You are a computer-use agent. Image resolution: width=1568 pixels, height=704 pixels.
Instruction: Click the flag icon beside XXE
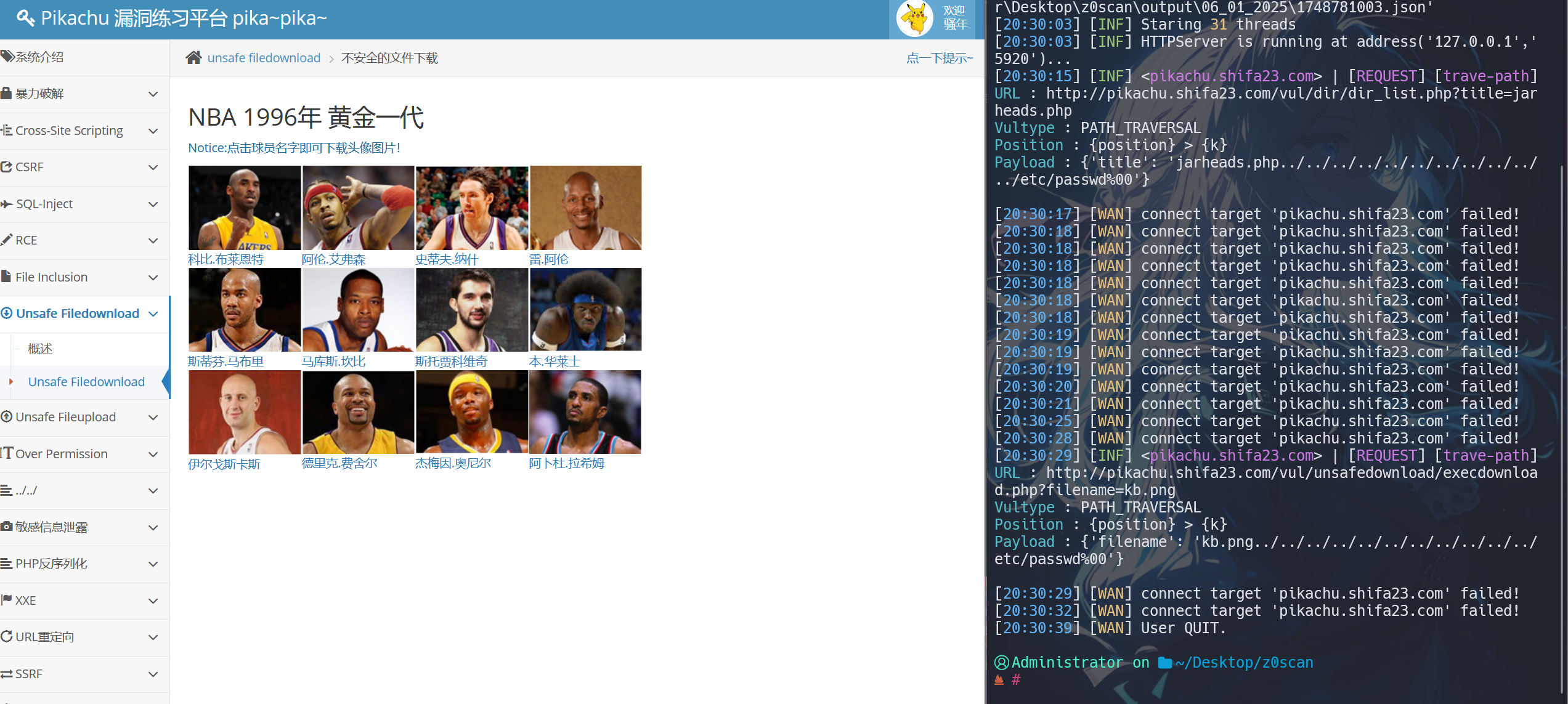[x=6, y=600]
